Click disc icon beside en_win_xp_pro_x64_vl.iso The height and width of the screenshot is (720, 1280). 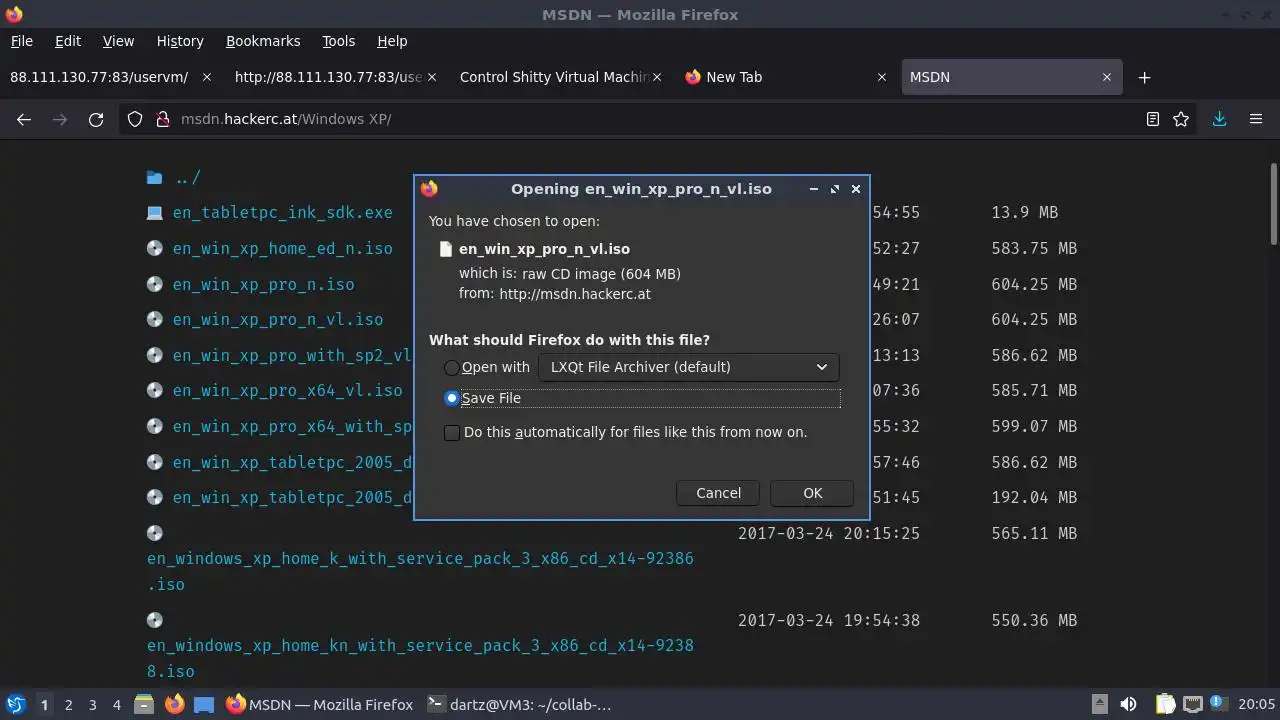tap(154, 390)
